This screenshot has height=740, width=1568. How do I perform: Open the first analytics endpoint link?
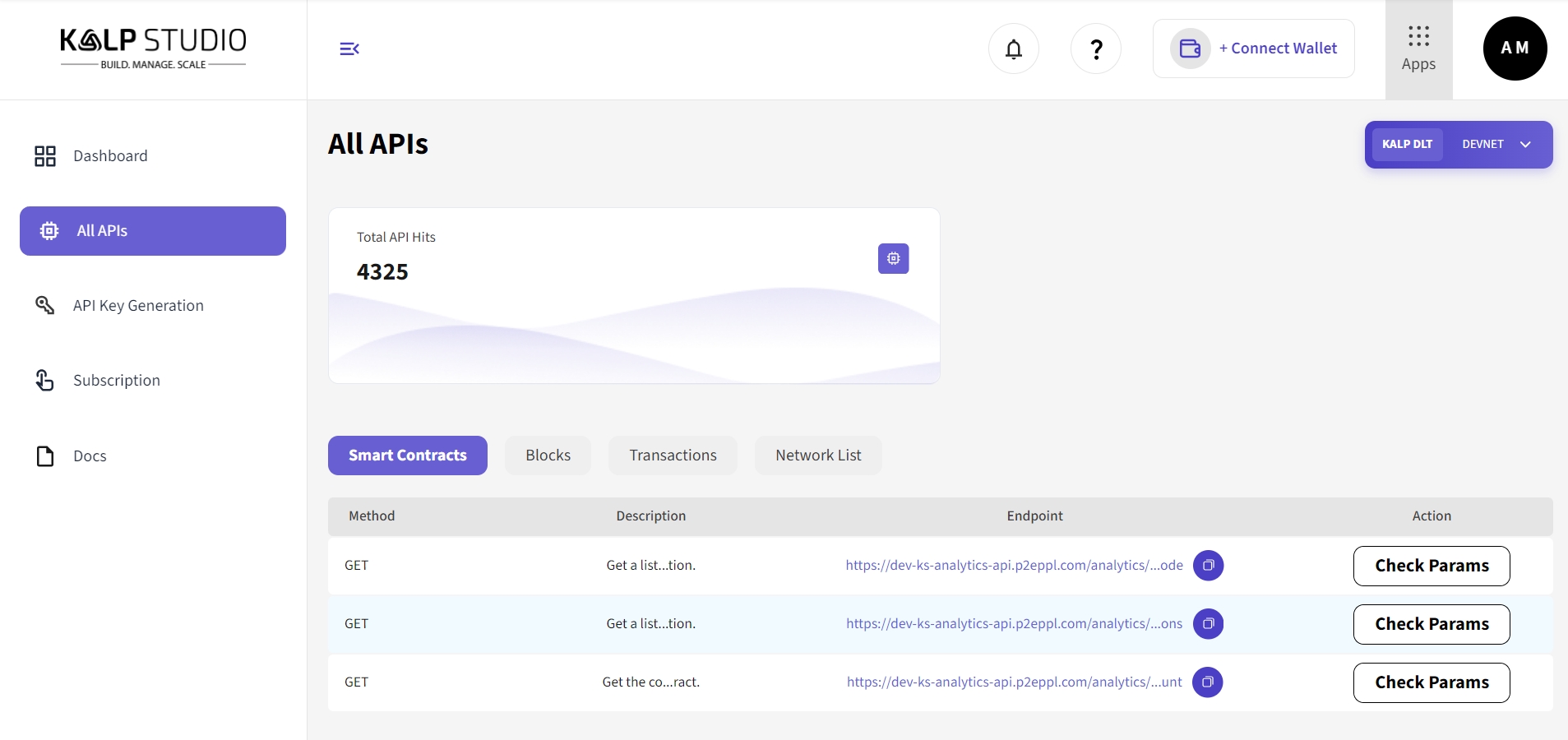pos(1014,566)
